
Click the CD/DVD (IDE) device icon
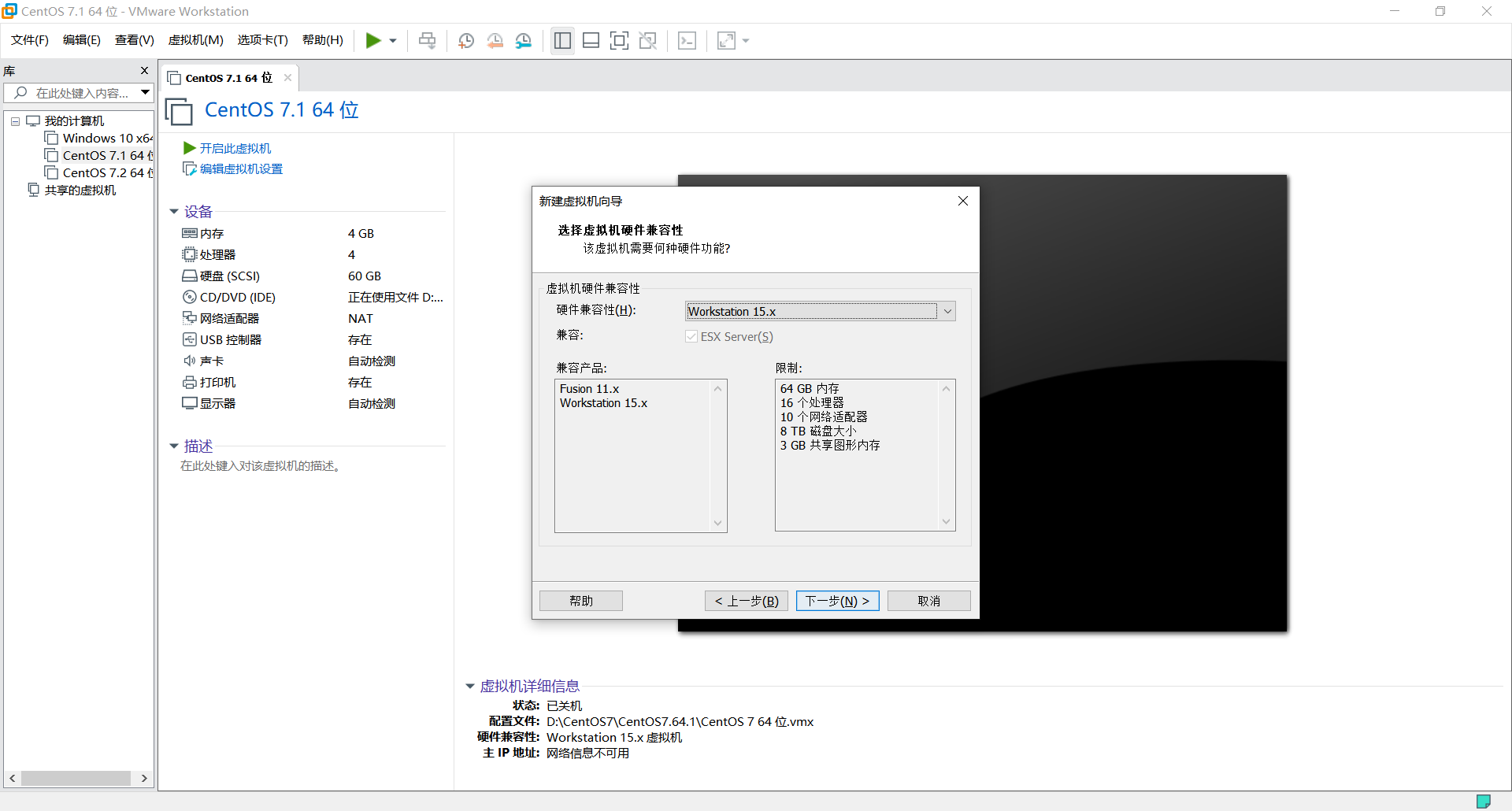point(190,297)
